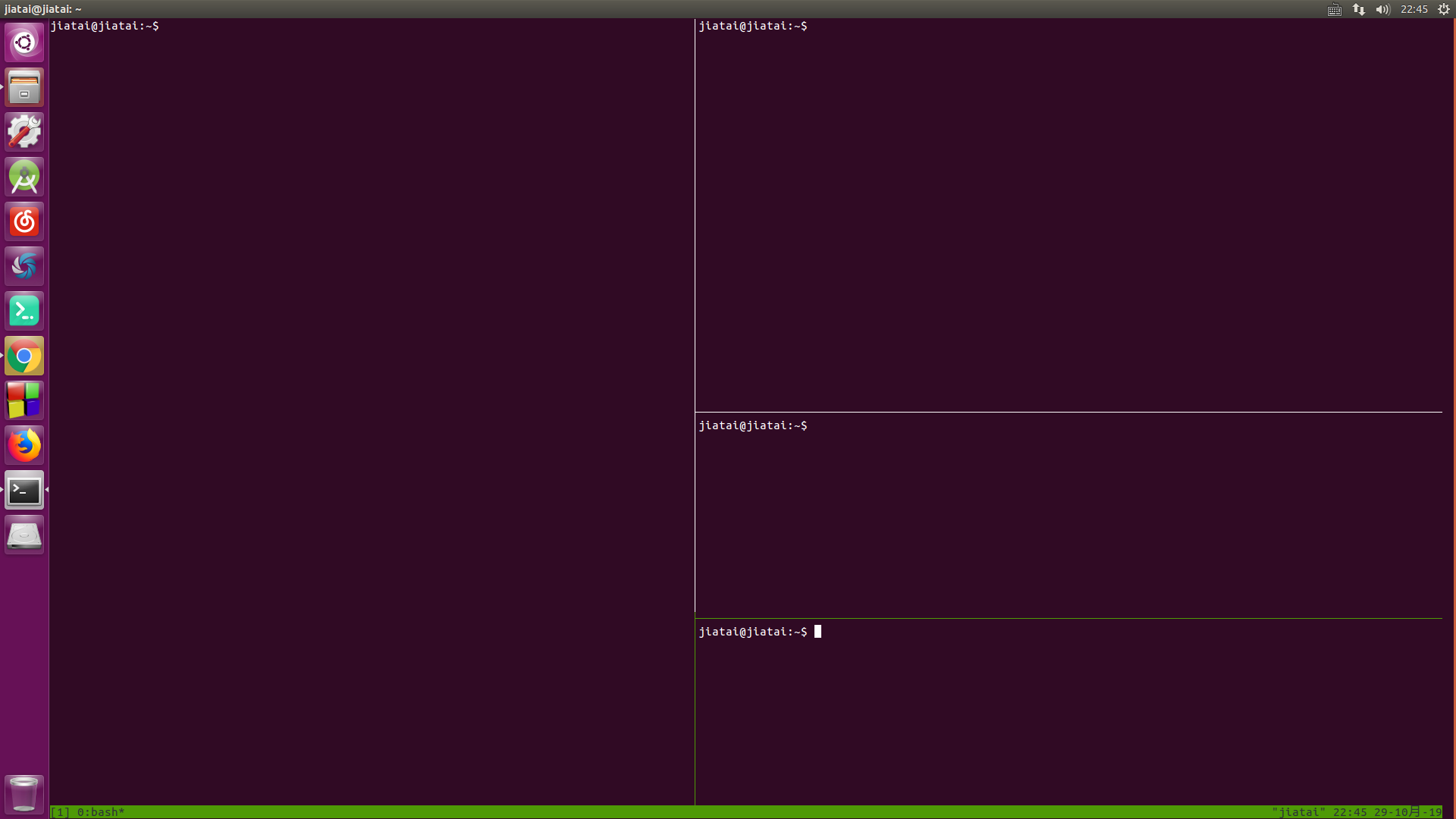
Task: Launch the blue swirl shutter application
Action: pos(24,266)
